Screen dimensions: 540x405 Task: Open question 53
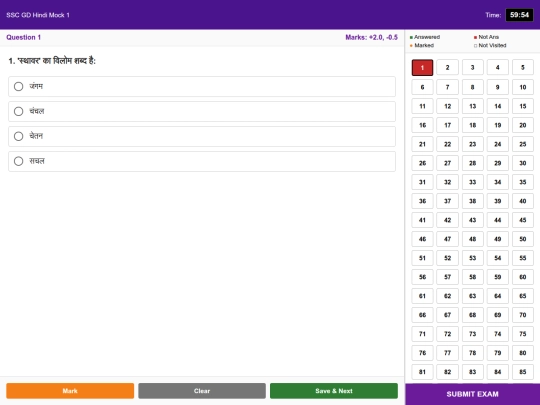coord(472,258)
